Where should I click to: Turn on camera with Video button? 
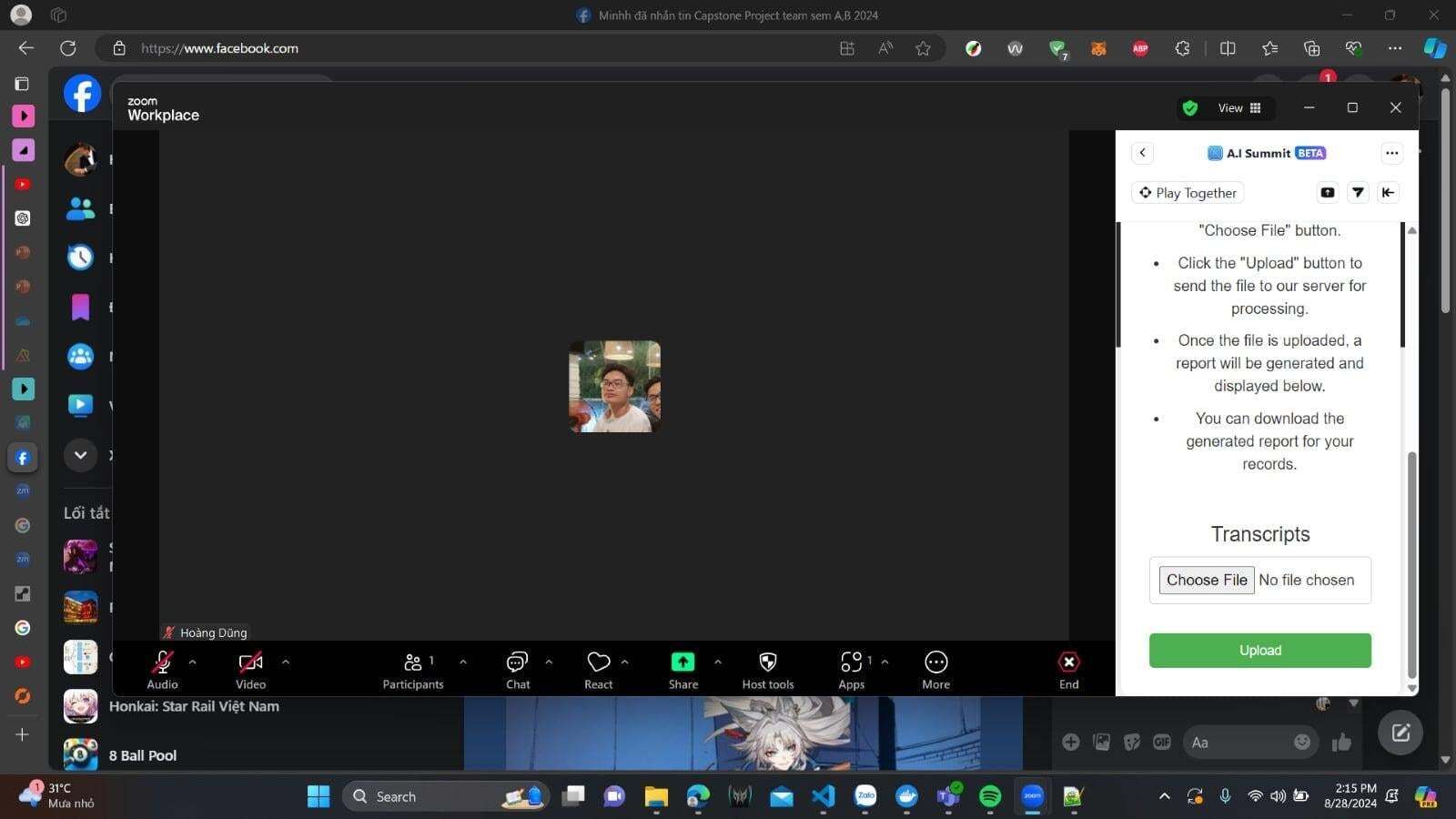[250, 670]
